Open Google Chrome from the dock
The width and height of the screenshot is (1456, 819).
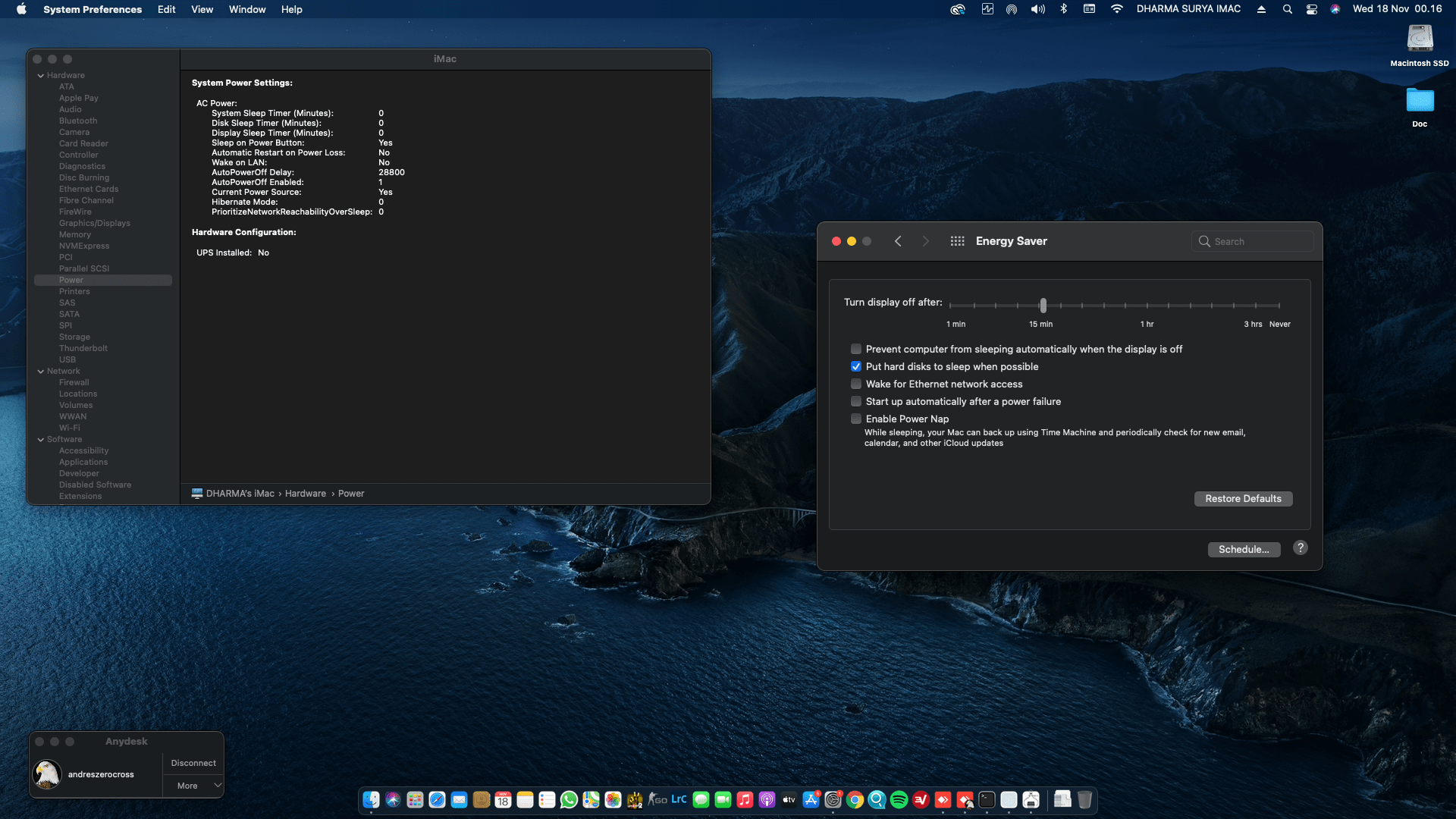(x=855, y=800)
